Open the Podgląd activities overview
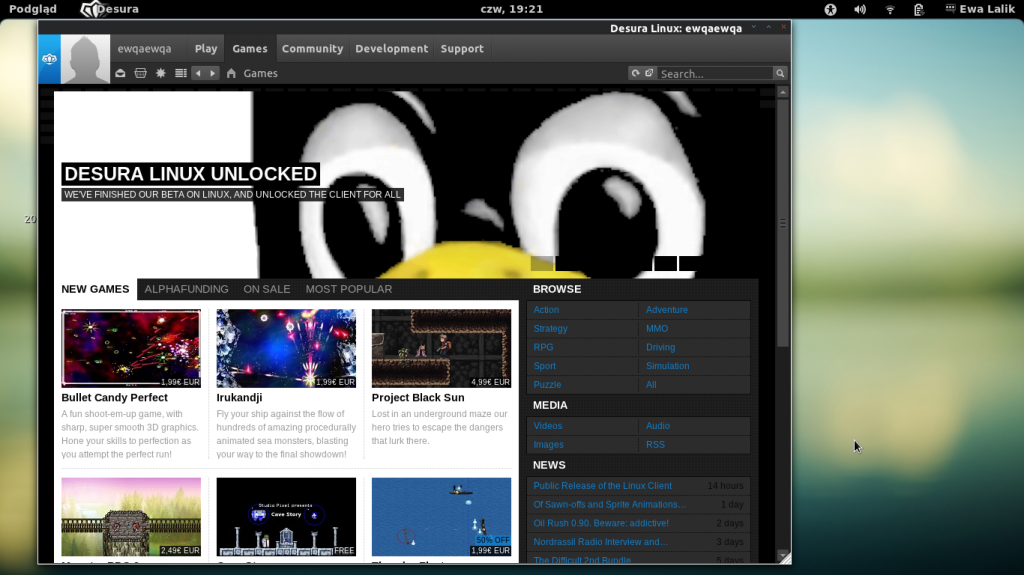The image size is (1024, 575). [x=33, y=9]
